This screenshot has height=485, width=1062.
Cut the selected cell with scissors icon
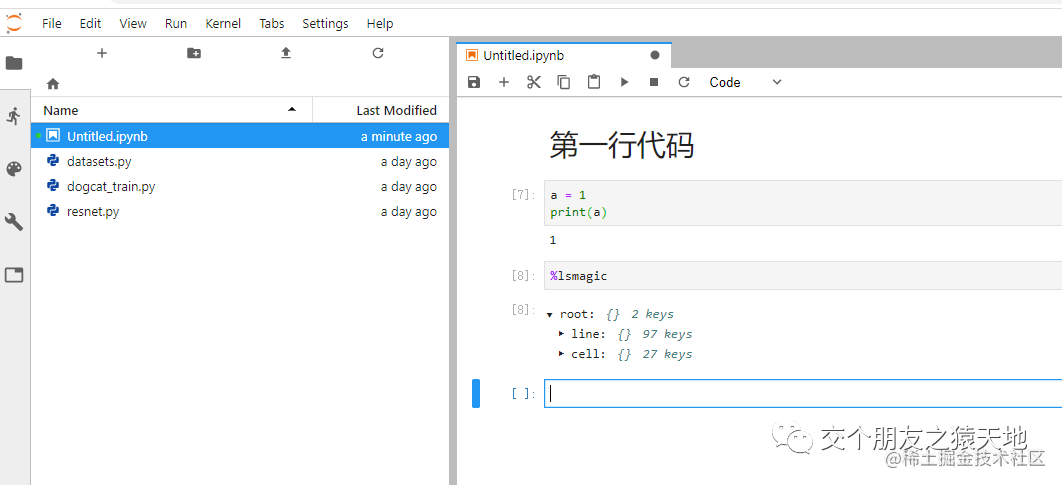point(534,82)
